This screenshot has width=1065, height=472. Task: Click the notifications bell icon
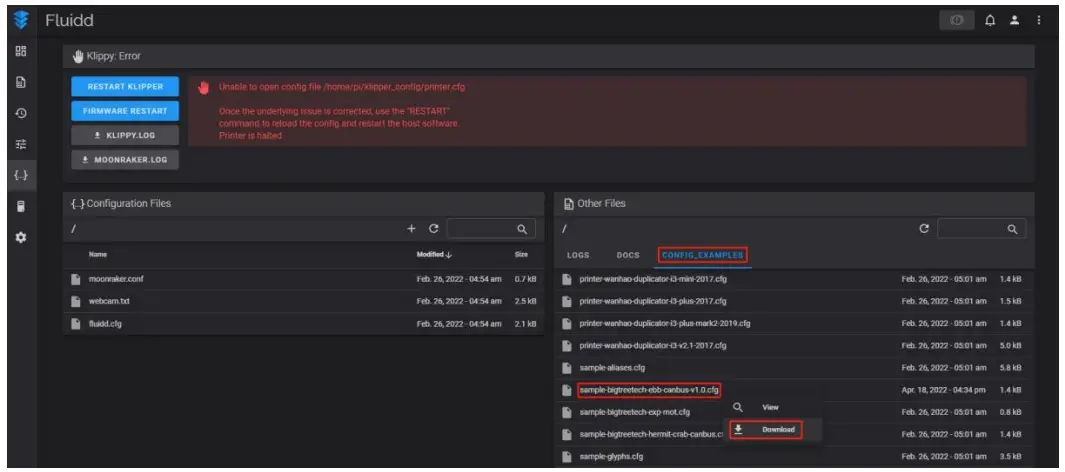click(x=990, y=21)
